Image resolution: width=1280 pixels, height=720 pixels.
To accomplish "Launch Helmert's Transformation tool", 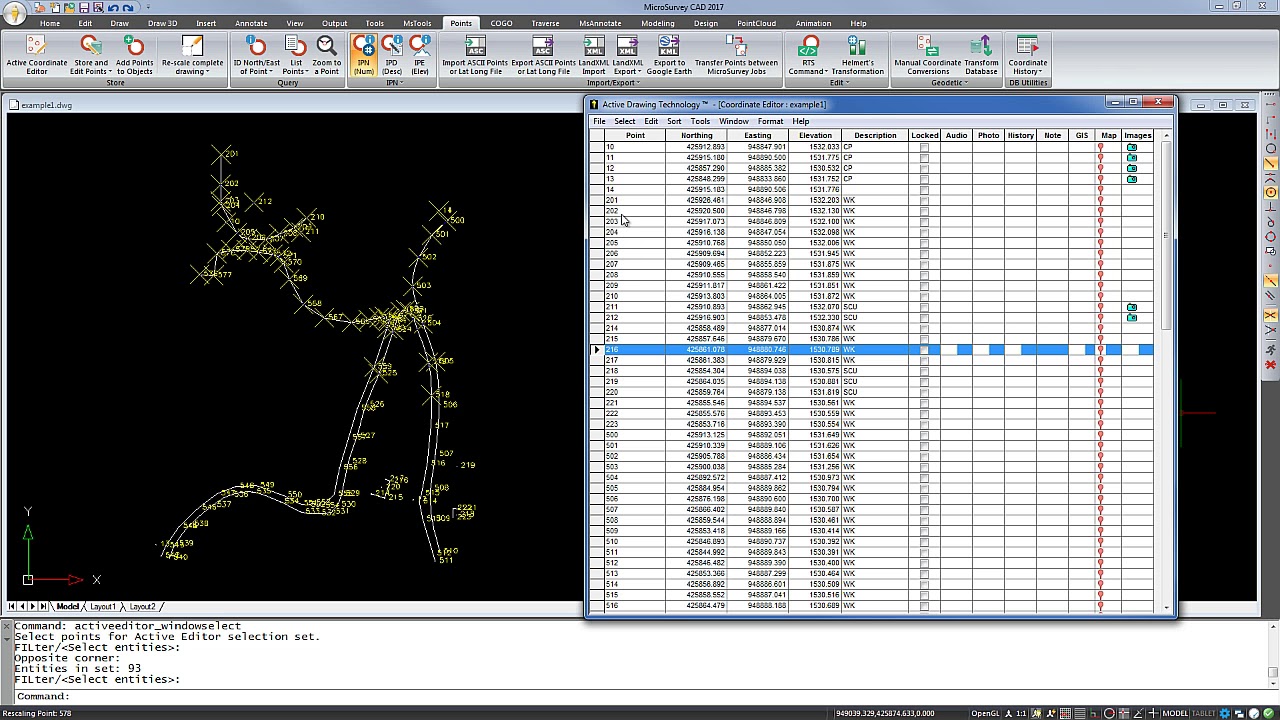I will 857,55.
